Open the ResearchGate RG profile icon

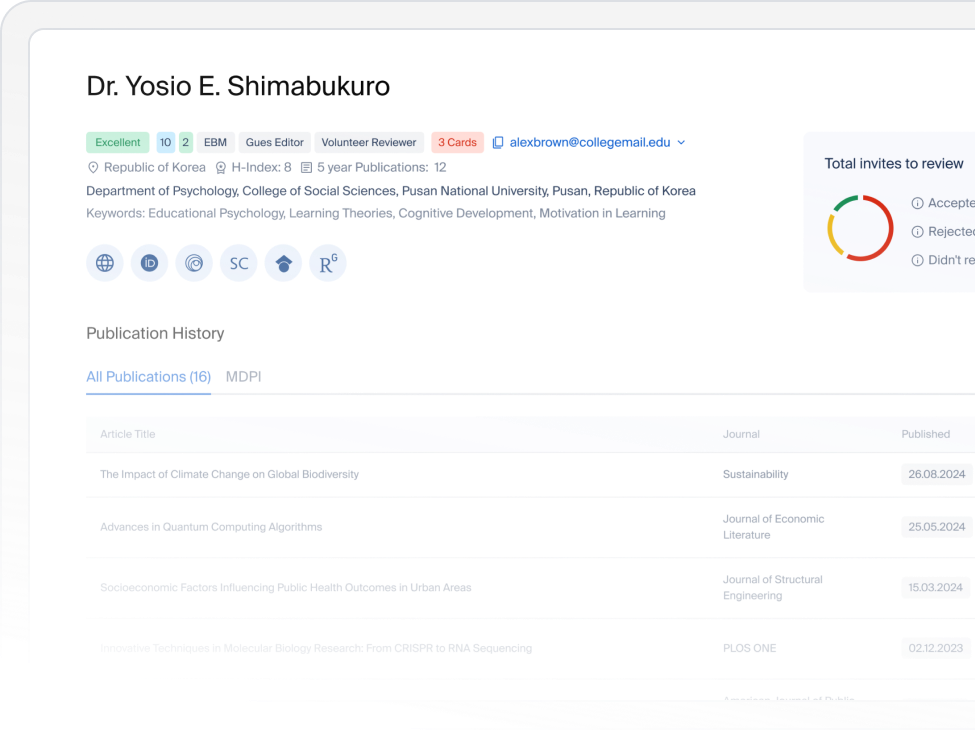pos(328,263)
